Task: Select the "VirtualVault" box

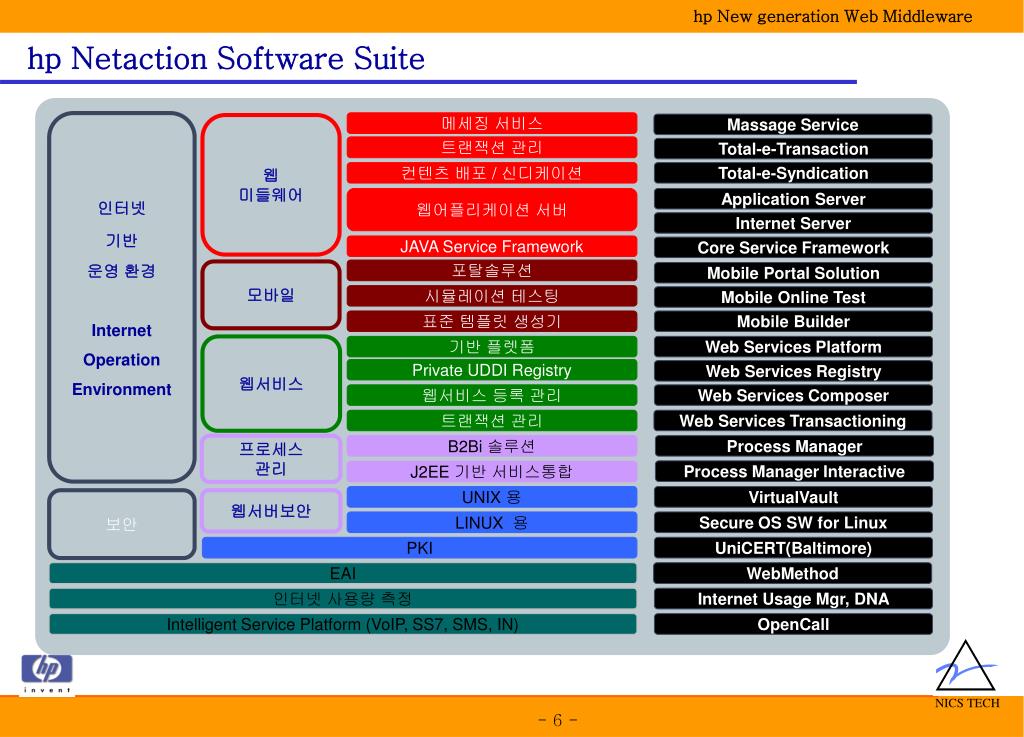Action: click(793, 497)
